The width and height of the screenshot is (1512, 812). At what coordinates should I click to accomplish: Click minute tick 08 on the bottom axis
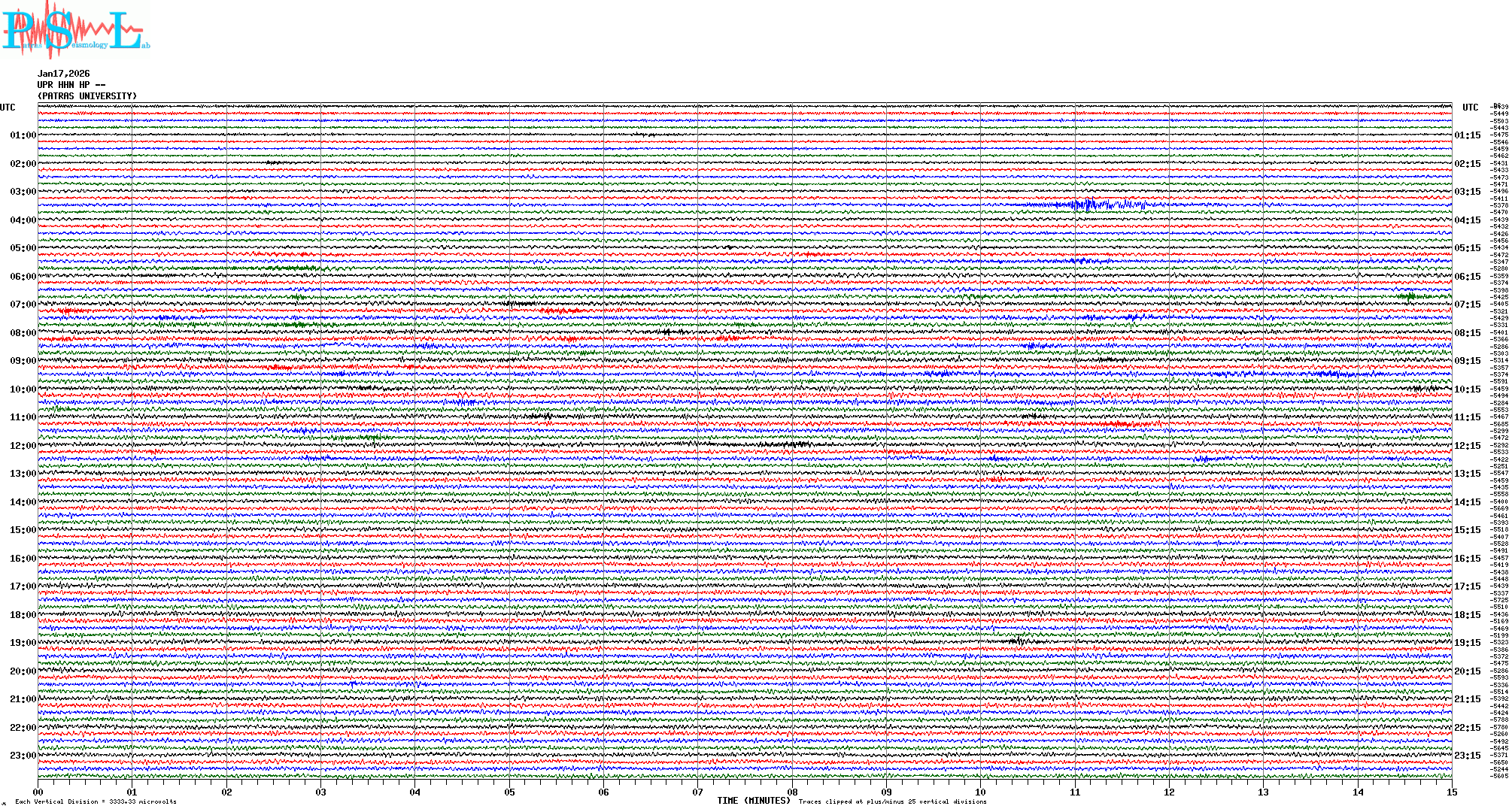792,792
